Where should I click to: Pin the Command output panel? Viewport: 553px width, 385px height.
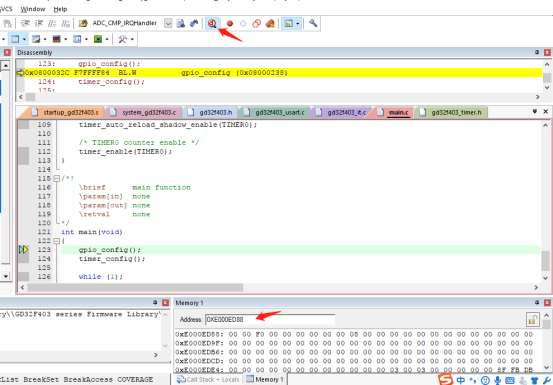pyautogui.click(x=155, y=302)
